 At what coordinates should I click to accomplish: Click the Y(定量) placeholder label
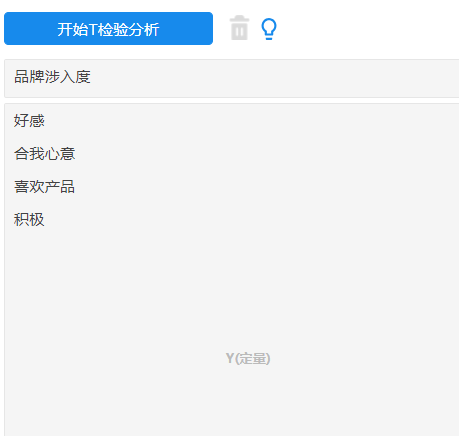248,359
